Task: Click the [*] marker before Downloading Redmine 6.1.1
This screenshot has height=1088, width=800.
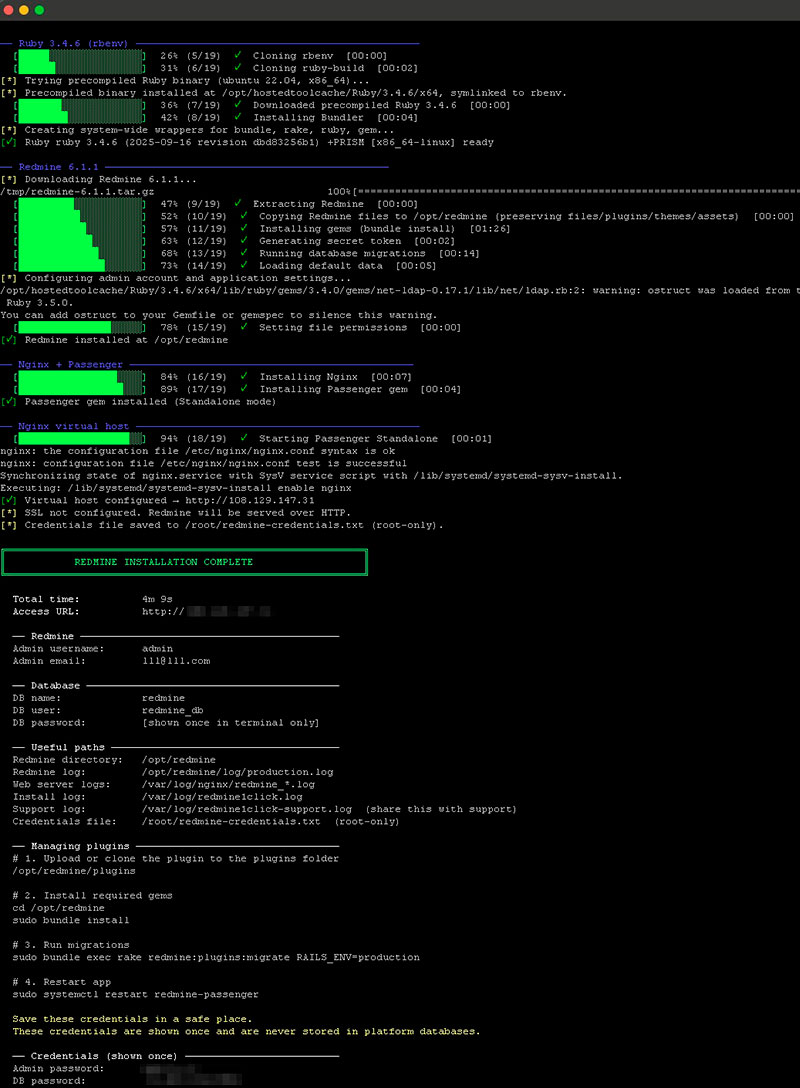Action: click(x=13, y=179)
